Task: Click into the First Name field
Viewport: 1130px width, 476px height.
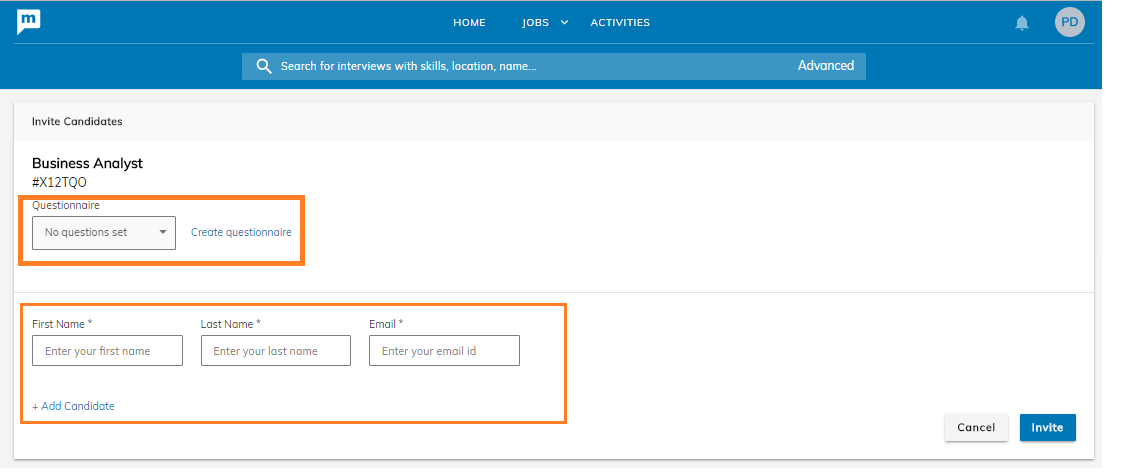Action: click(x=107, y=351)
